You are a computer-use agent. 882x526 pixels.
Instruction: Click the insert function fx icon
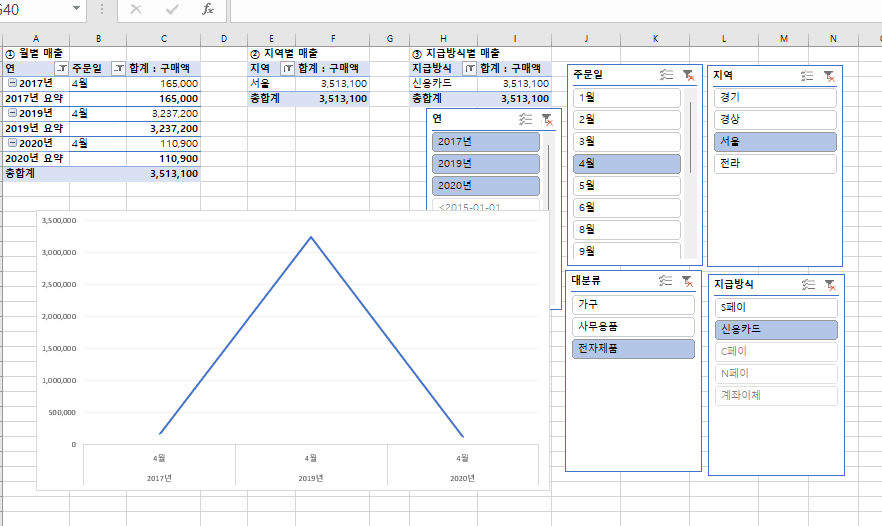(208, 9)
